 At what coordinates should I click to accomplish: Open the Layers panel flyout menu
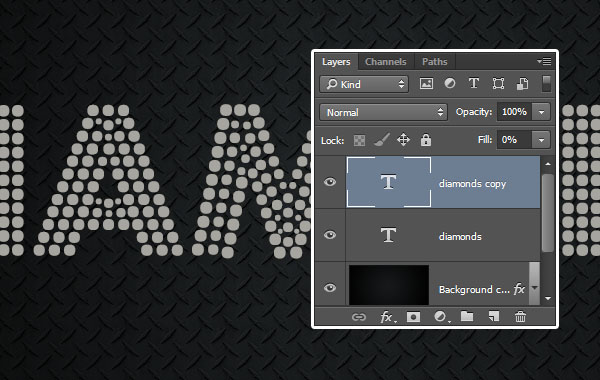(544, 61)
